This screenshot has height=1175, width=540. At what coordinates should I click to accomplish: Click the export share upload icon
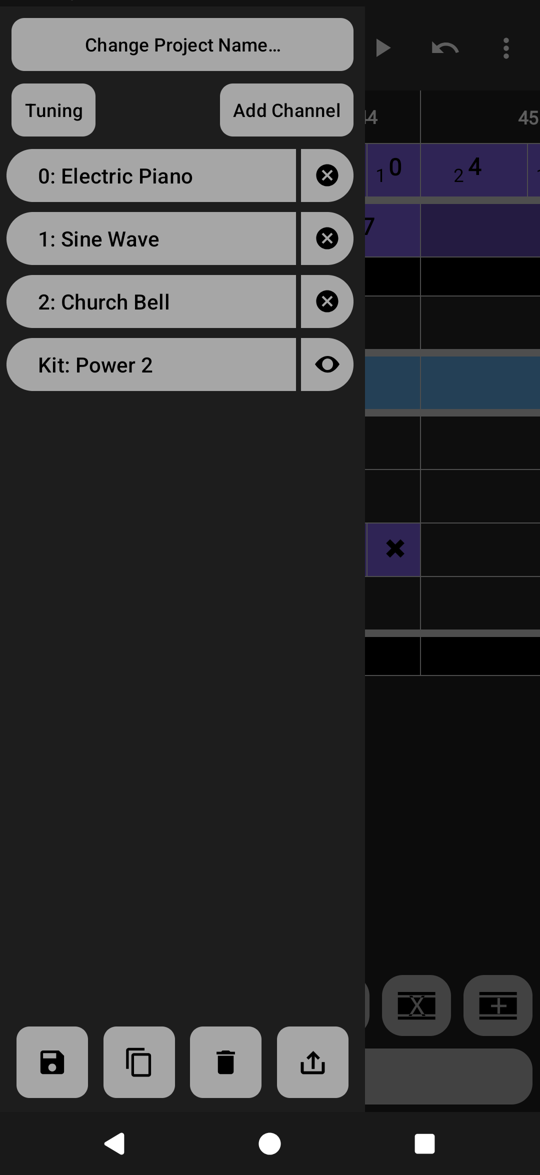coord(312,1062)
